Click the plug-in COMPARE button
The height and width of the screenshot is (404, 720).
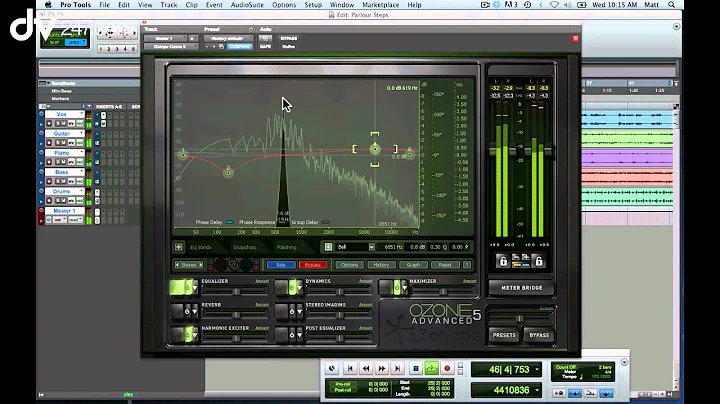(239, 47)
